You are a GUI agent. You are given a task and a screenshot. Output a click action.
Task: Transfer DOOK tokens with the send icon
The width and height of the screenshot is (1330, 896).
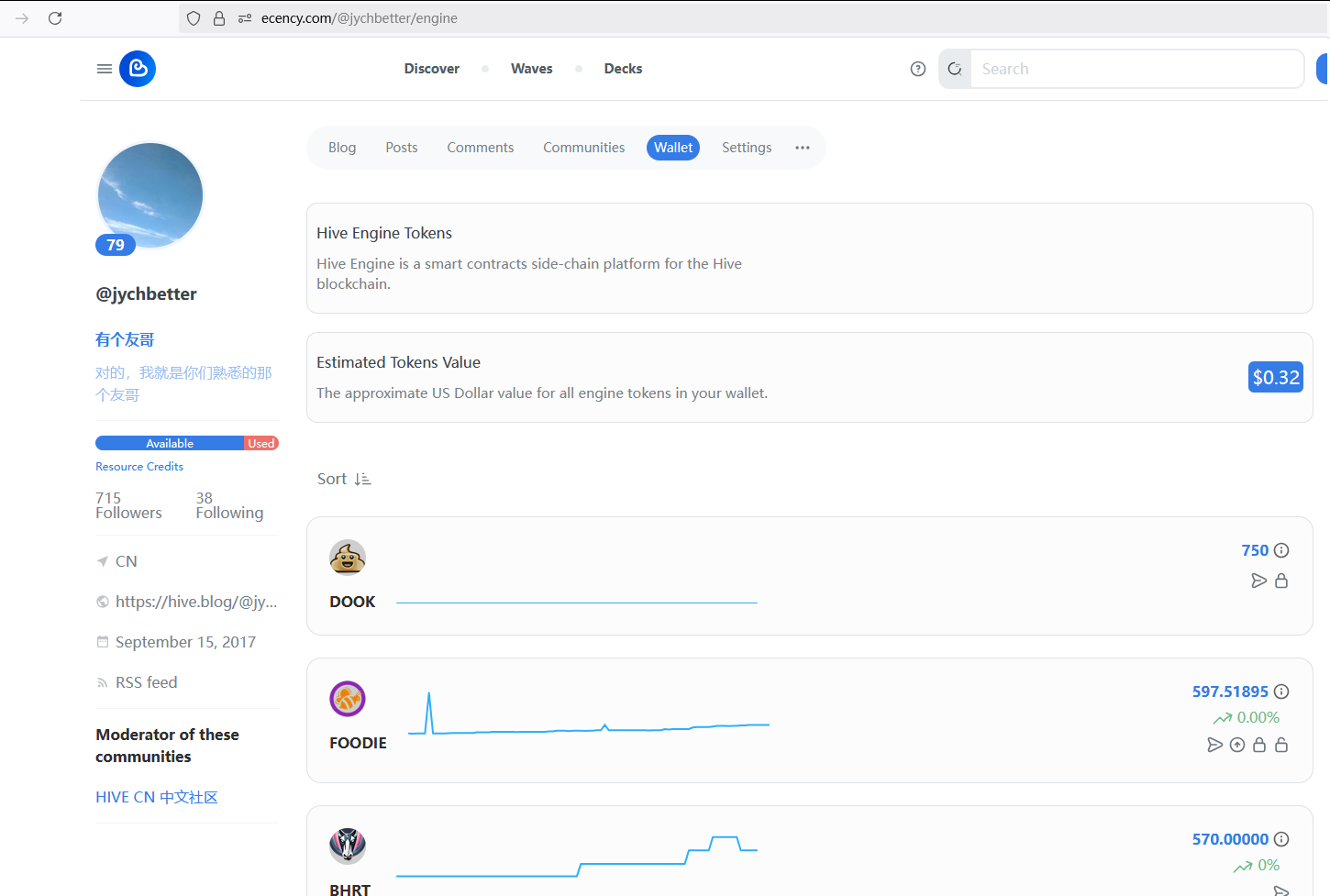pyautogui.click(x=1259, y=581)
